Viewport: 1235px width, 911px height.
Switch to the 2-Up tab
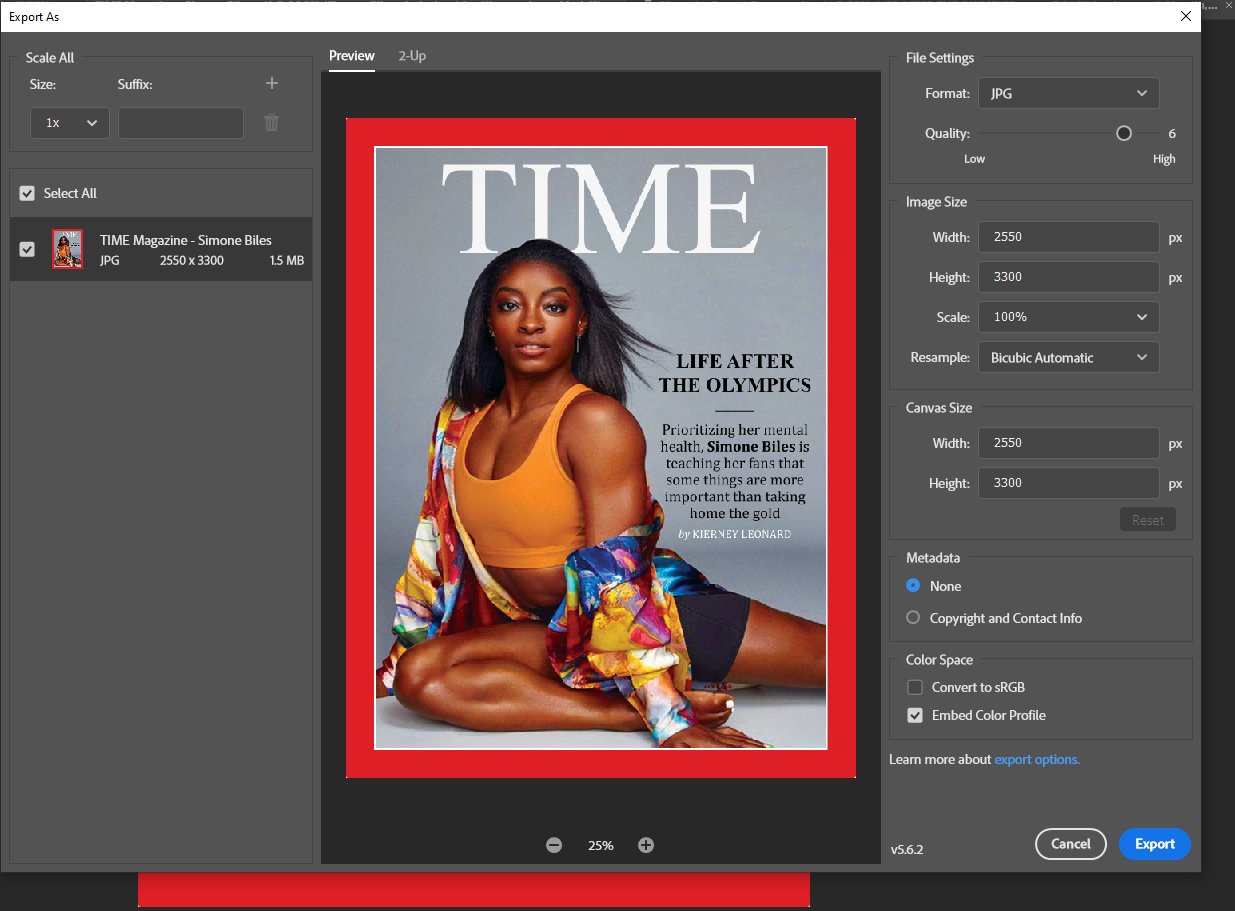point(412,56)
